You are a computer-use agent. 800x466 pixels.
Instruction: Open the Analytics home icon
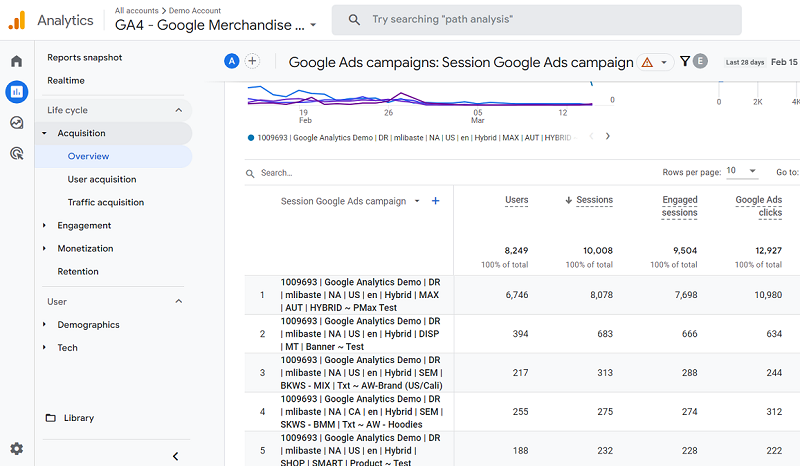[x=16, y=61]
